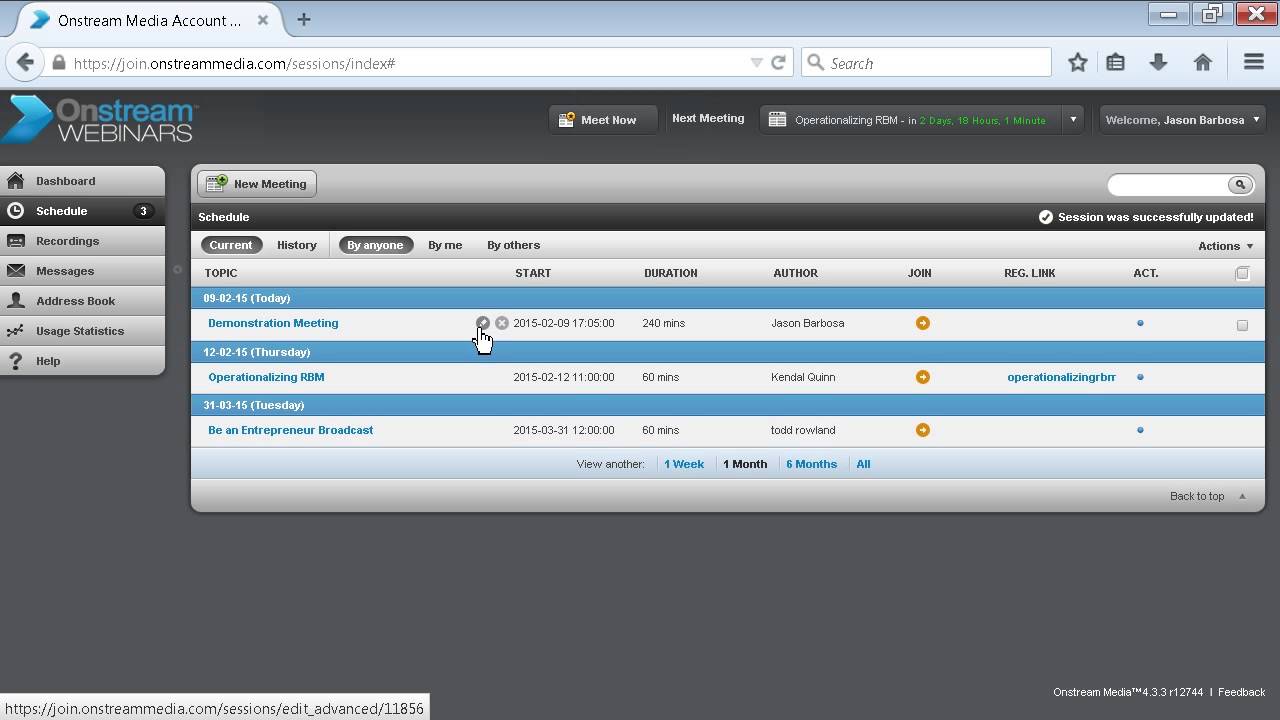Sort by the TOPIC column header

pyautogui.click(x=221, y=273)
